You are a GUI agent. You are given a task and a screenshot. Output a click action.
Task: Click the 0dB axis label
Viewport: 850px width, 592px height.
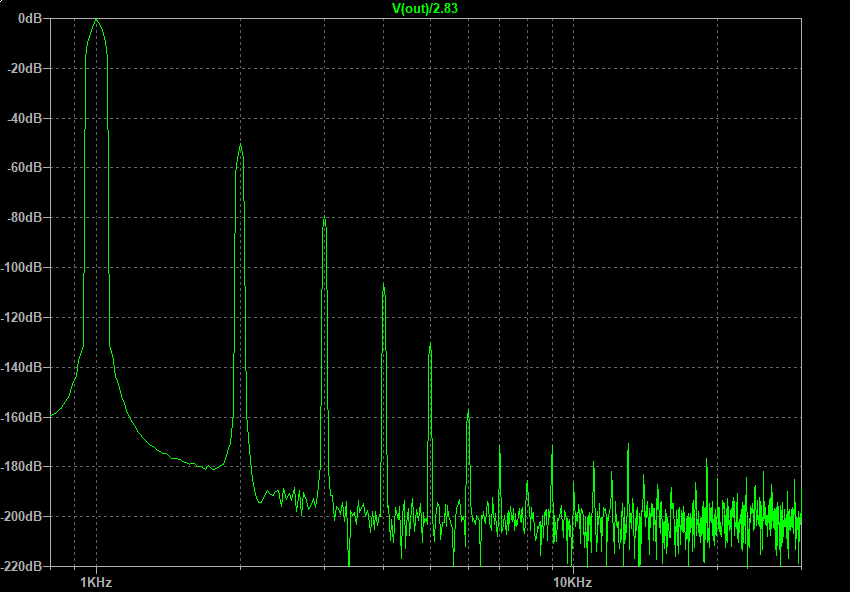click(30, 18)
